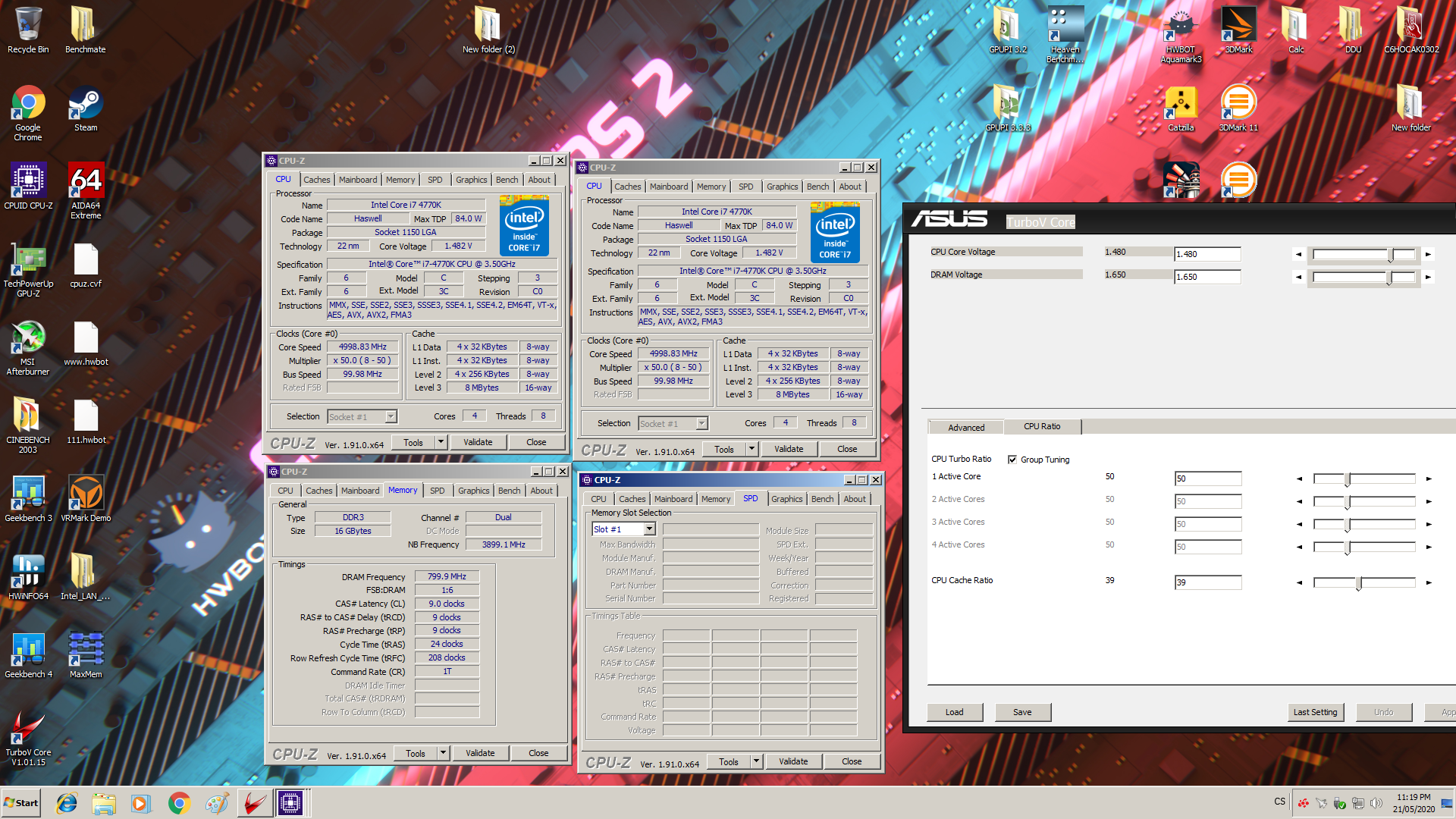This screenshot has width=1456, height=819.
Task: Open the GPUPI 3.2 folder icon
Action: [1007, 30]
